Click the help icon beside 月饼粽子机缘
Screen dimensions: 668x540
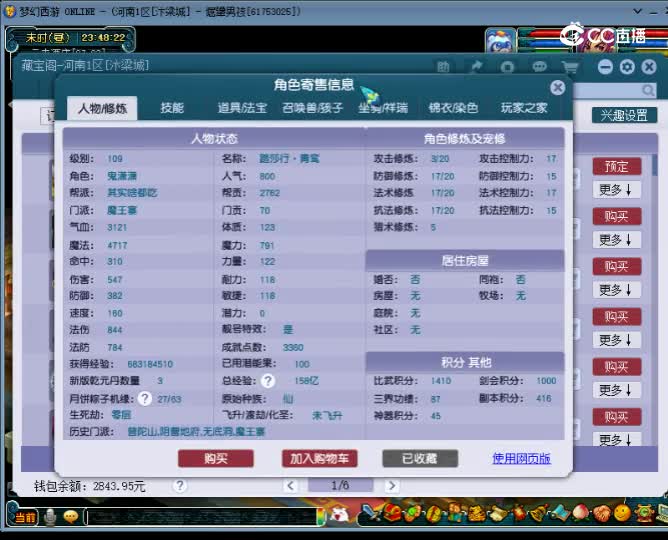pos(144,399)
